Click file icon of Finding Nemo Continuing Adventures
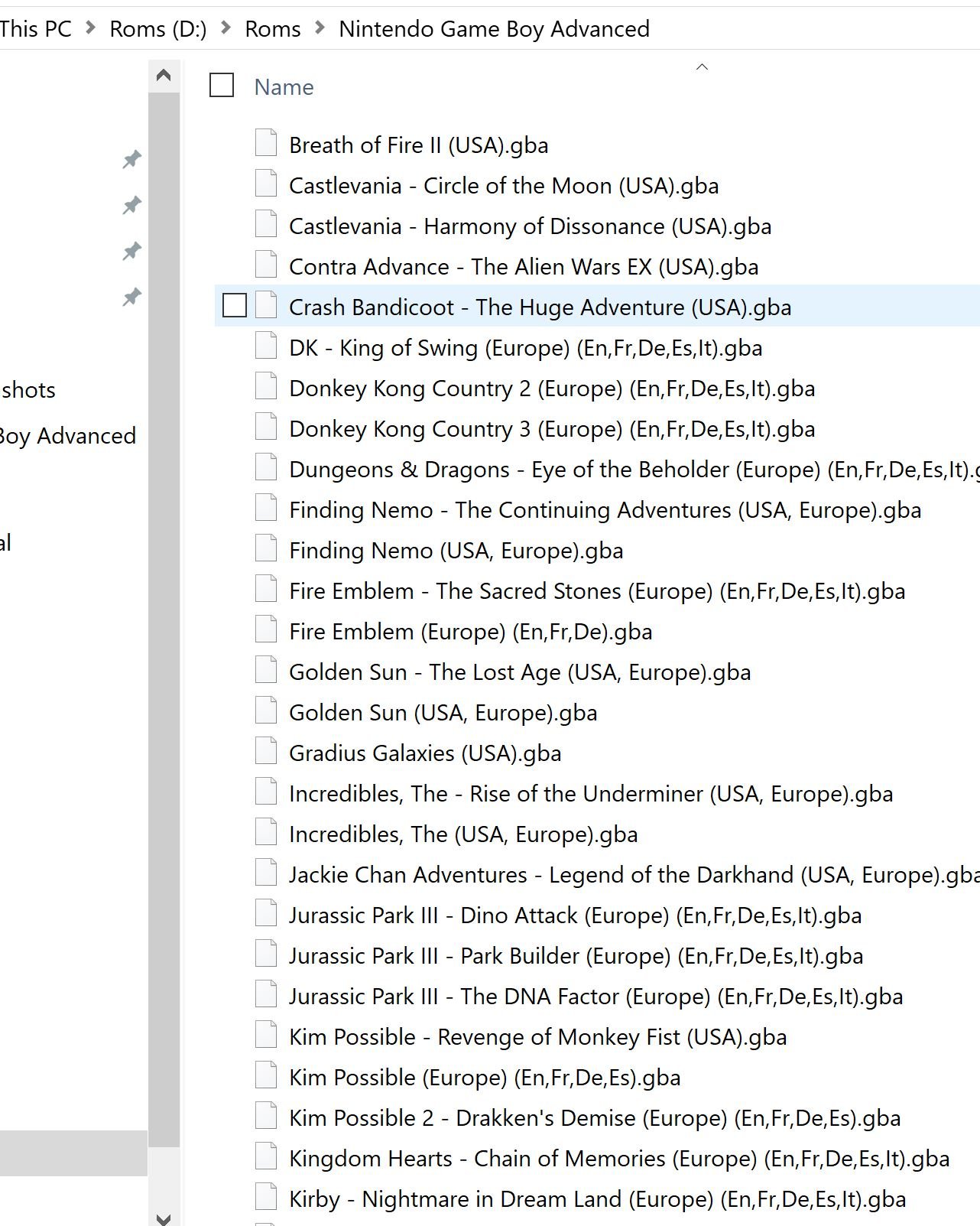Viewport: 980px width, 1226px height. pos(265,508)
